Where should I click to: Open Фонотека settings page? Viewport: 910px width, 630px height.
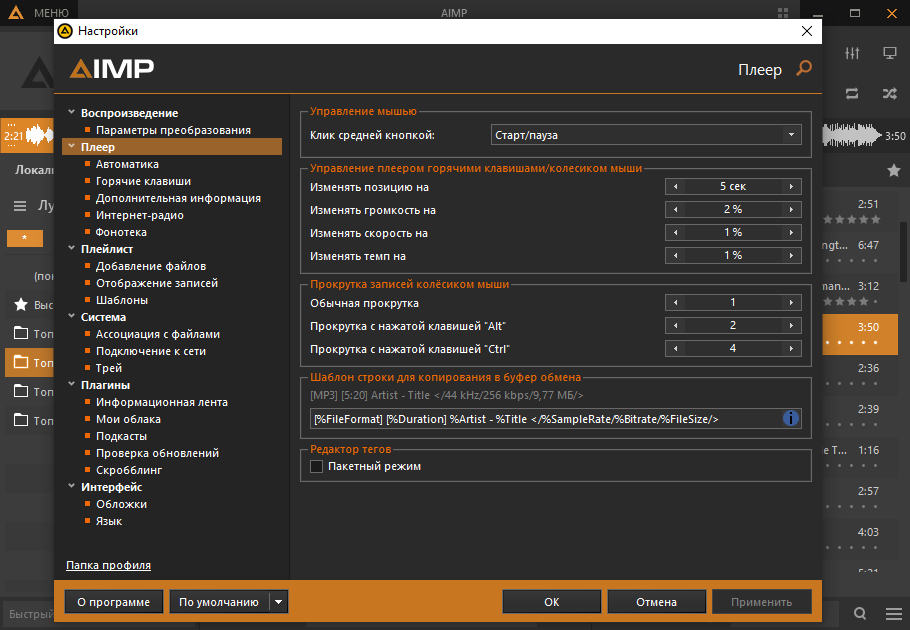pos(121,232)
